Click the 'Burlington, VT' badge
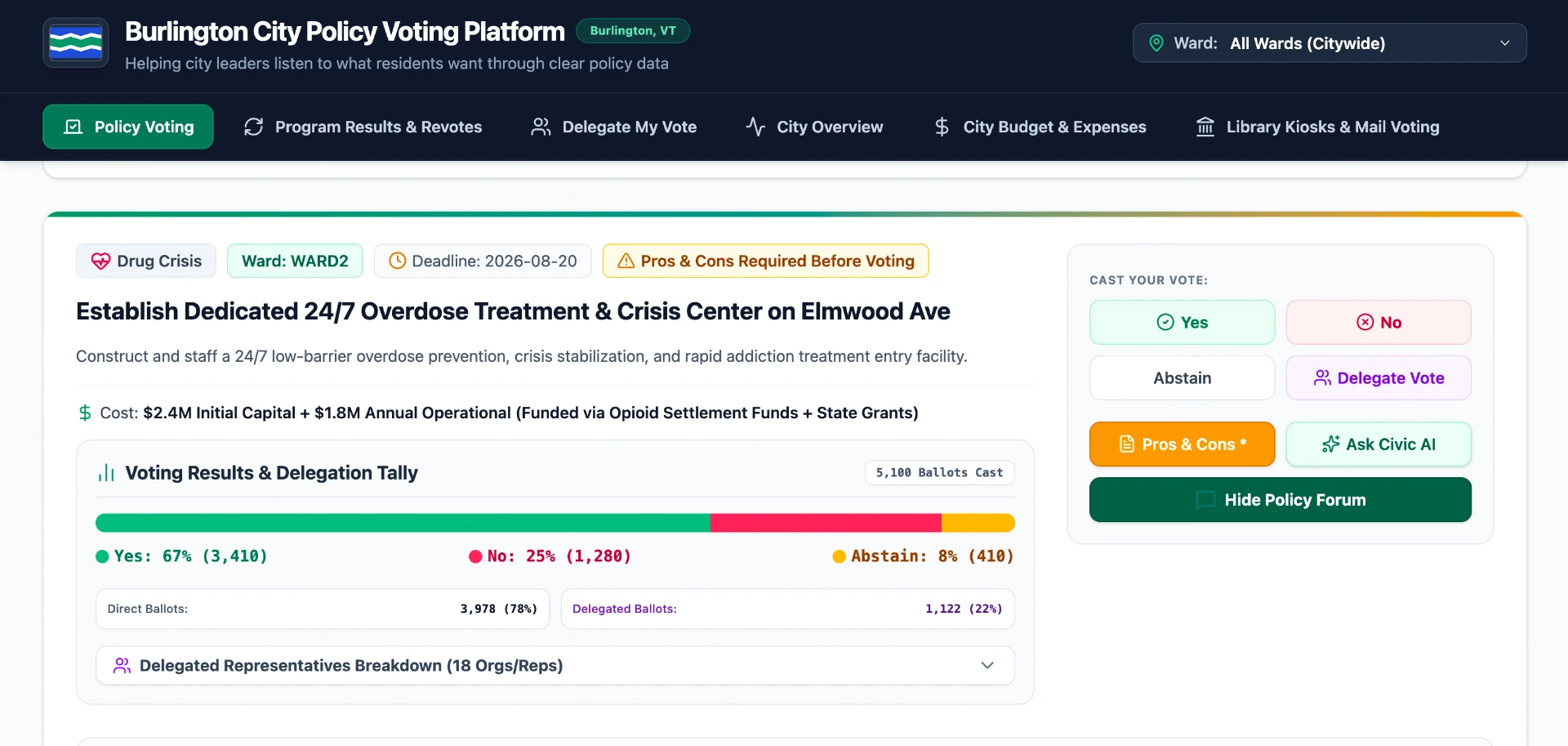The height and width of the screenshot is (746, 1568). point(633,31)
